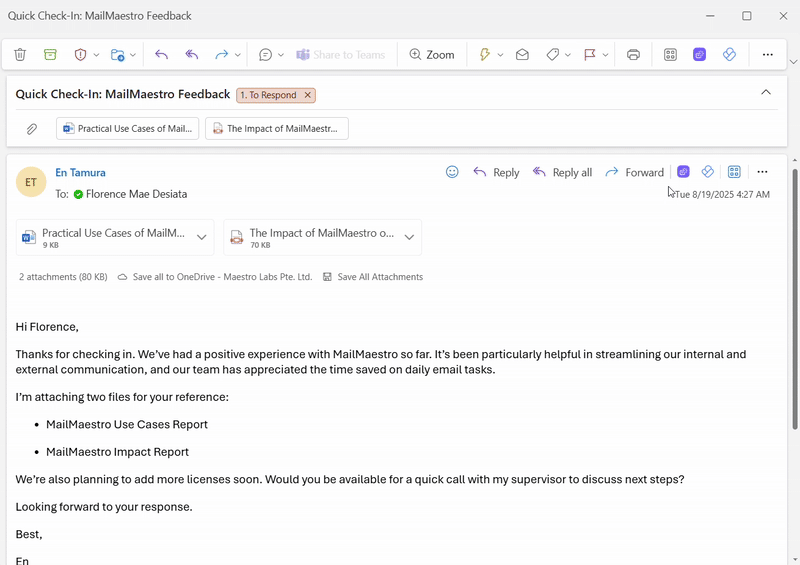Click the purple MailMaestro icon beside Forward
This screenshot has height=565, width=800.
coord(683,172)
